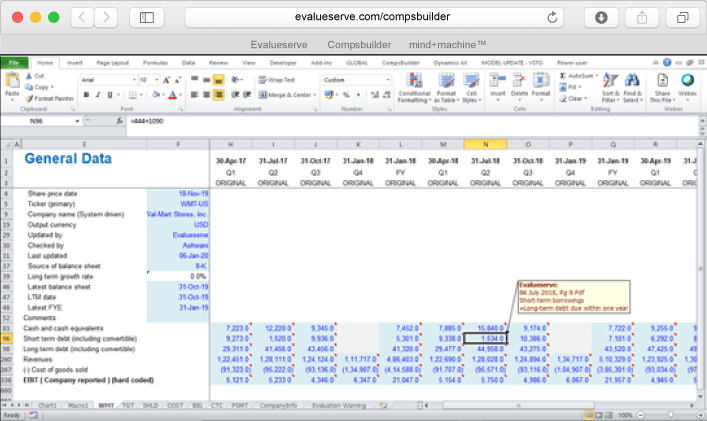
Task: Toggle Align Text Right
Action: pyautogui.click(x=218, y=95)
